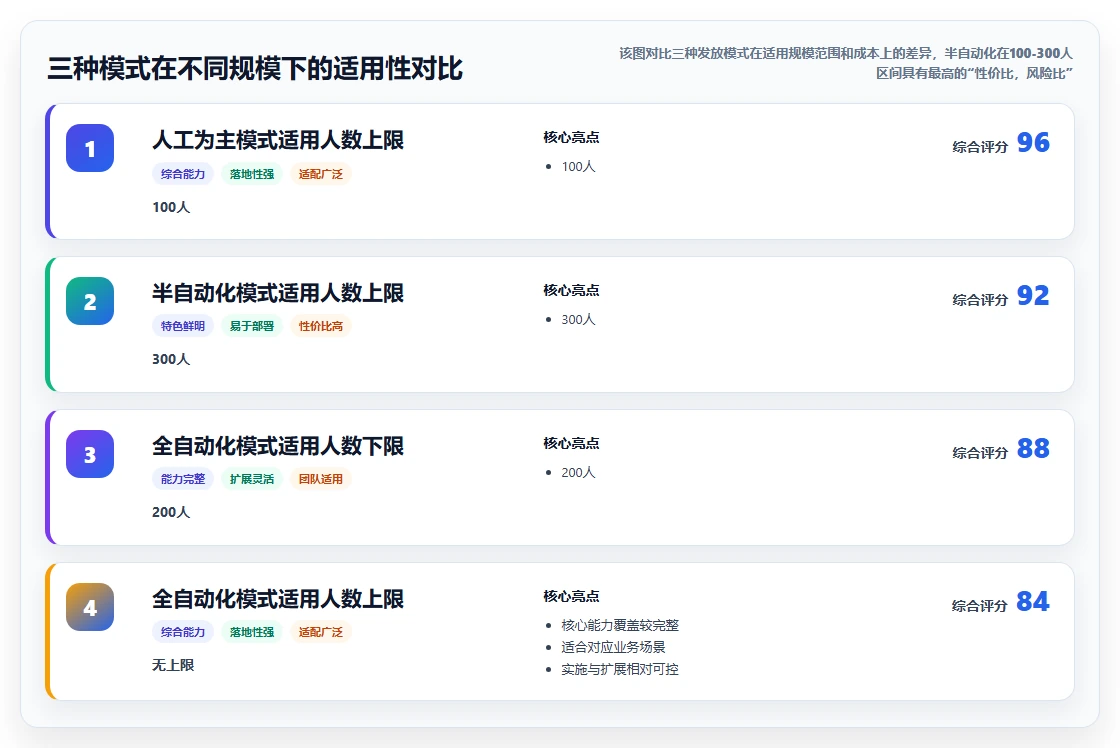Click 核心亮点 label in card 2
The width and height of the screenshot is (1120, 748).
point(571,290)
